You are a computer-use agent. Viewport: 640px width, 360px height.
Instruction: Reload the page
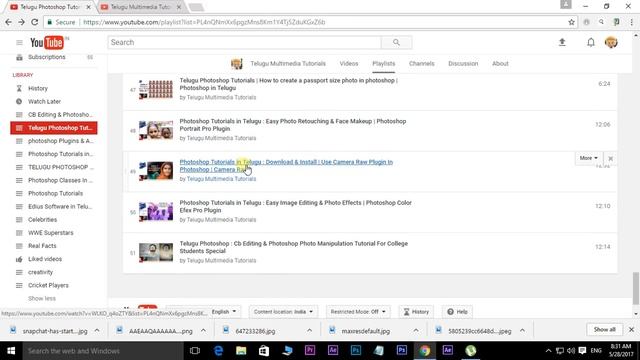tap(35, 22)
